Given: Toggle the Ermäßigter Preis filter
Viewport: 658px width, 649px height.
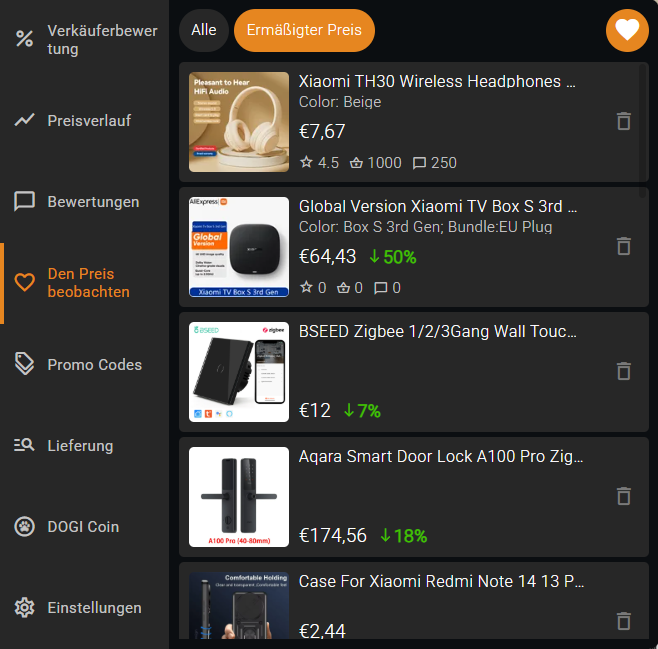Looking at the screenshot, I should (x=304, y=30).
